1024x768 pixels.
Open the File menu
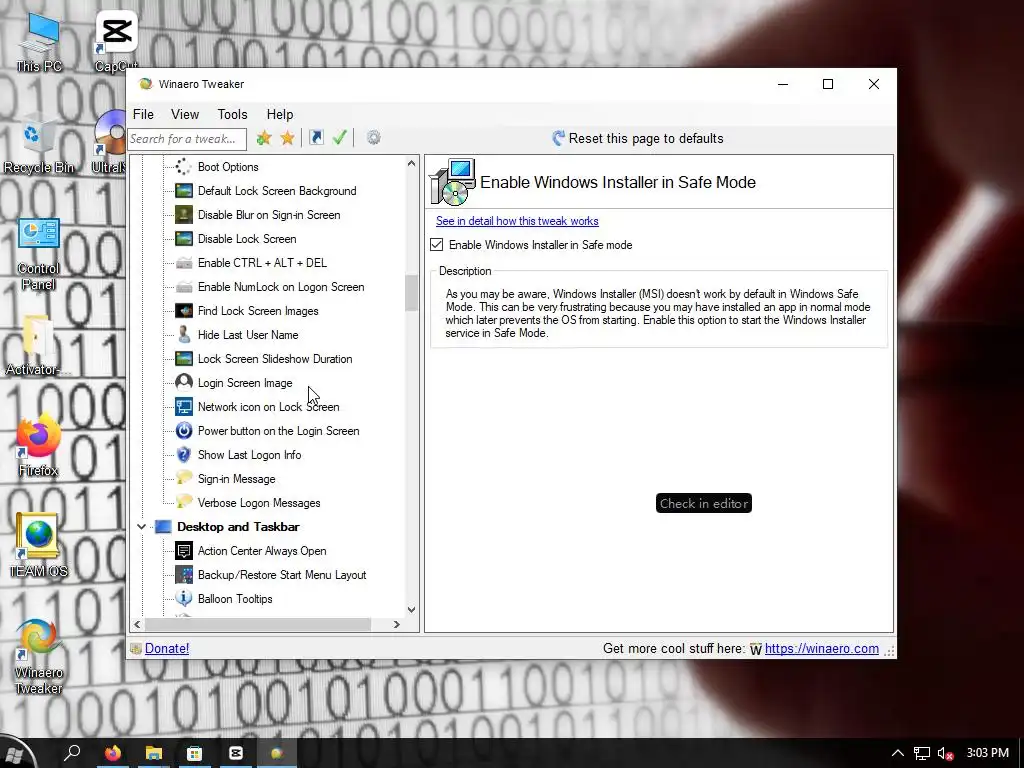(143, 114)
